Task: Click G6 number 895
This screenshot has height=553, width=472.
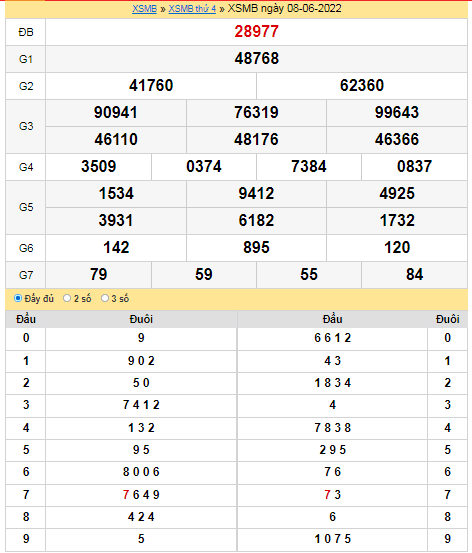Action: (256, 248)
